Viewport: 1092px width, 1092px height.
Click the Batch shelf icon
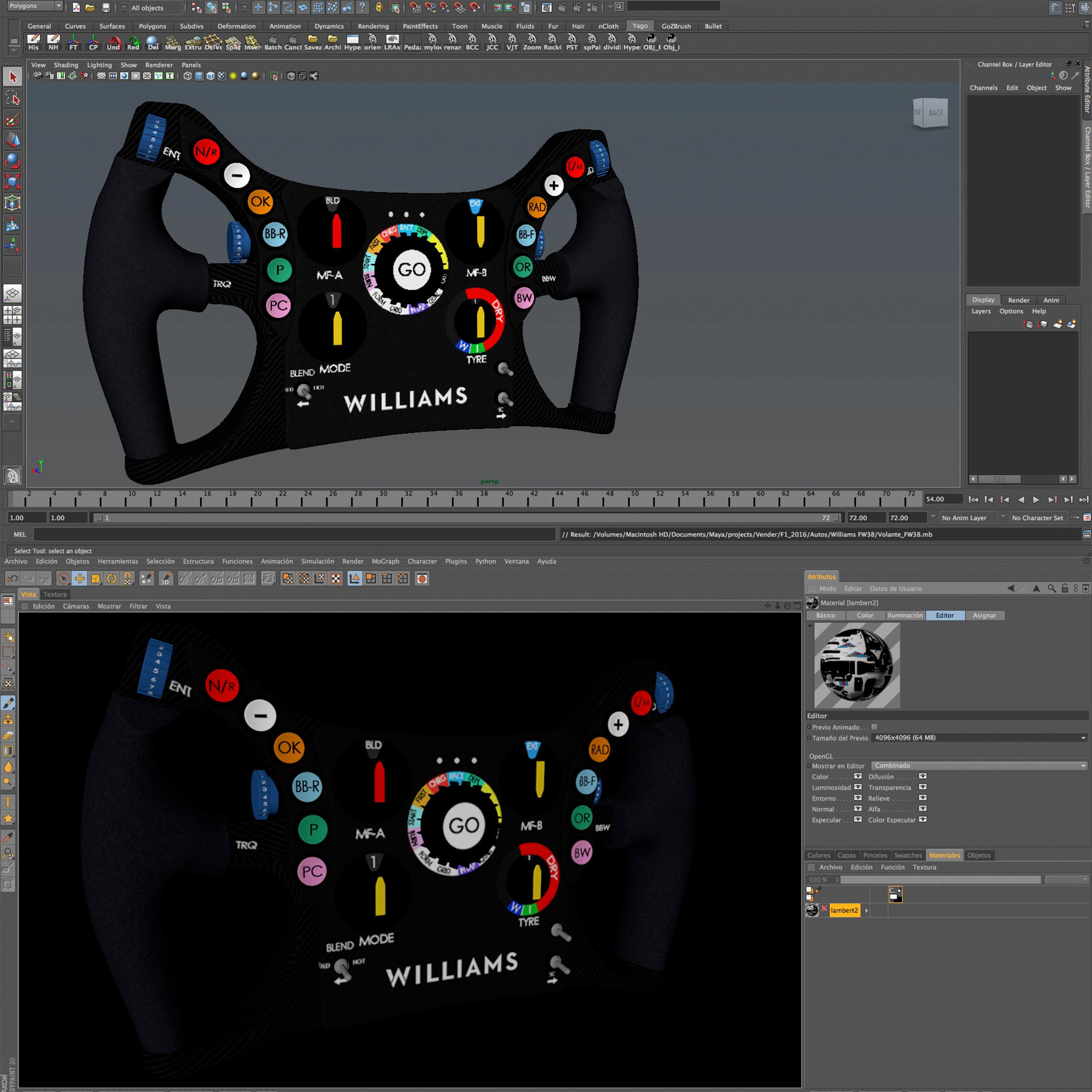(x=273, y=42)
